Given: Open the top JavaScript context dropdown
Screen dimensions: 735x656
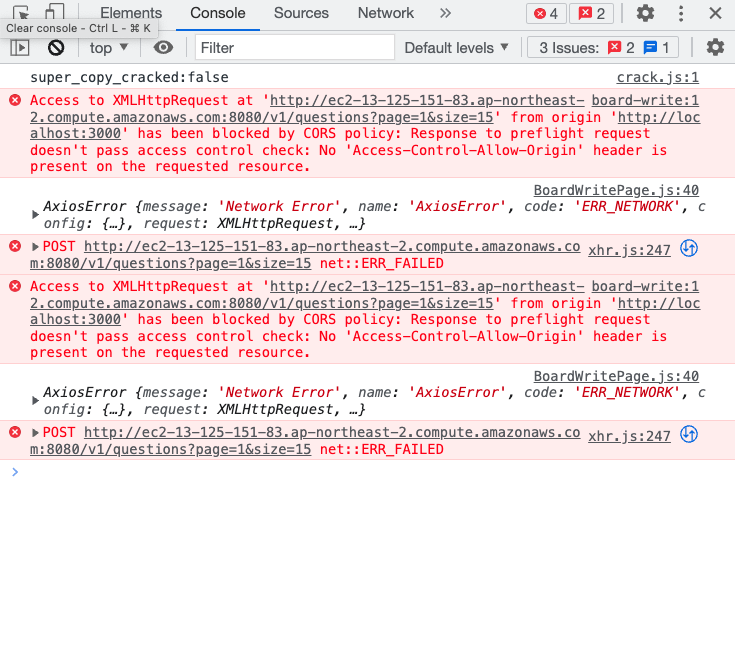Looking at the screenshot, I should (x=109, y=47).
